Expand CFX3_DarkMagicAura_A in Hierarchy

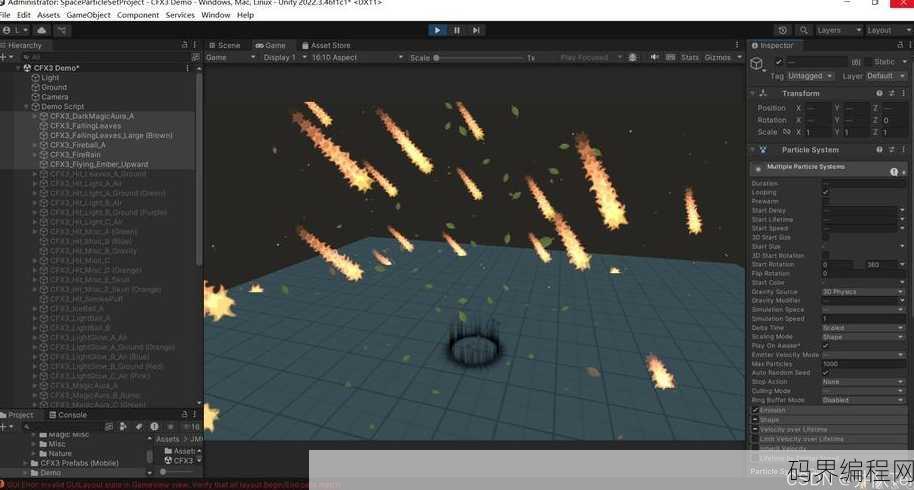coord(34,116)
